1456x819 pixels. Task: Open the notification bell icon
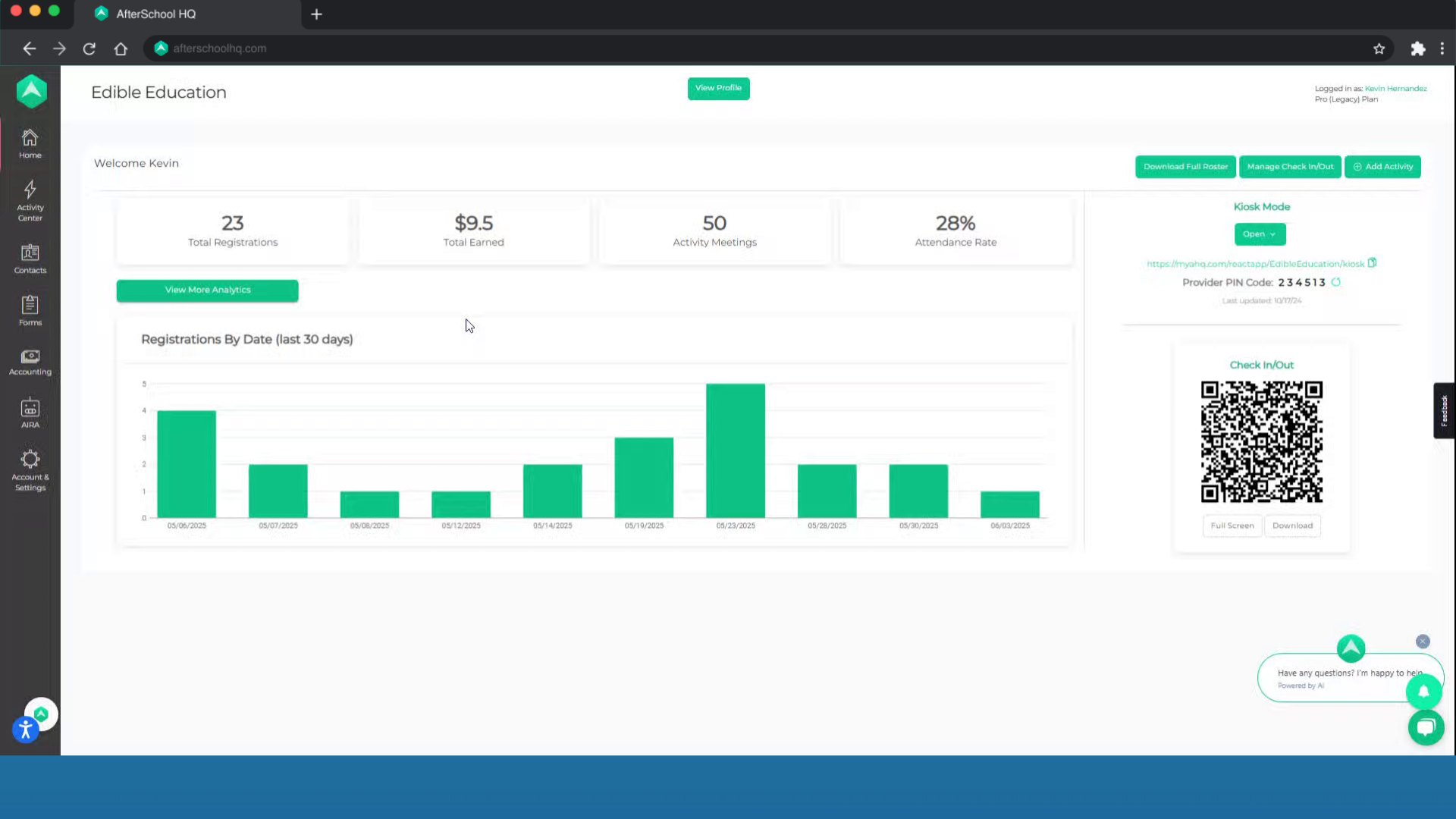(x=1423, y=692)
